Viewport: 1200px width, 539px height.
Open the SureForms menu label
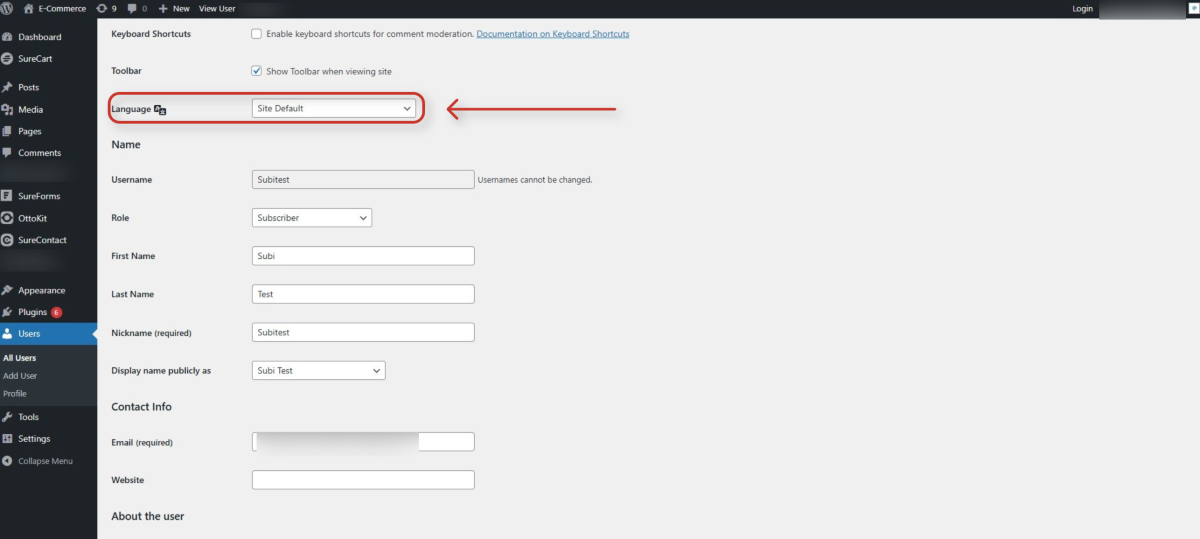[x=39, y=196]
